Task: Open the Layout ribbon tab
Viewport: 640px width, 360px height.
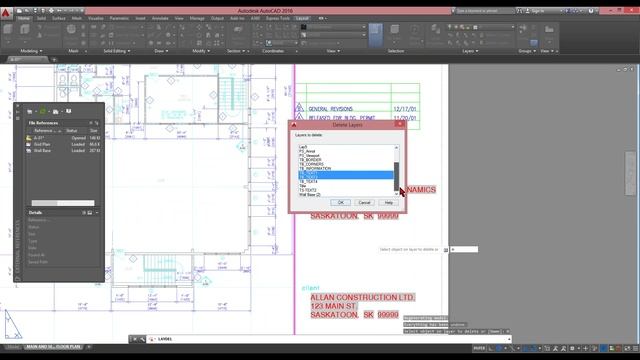Action: (302, 18)
